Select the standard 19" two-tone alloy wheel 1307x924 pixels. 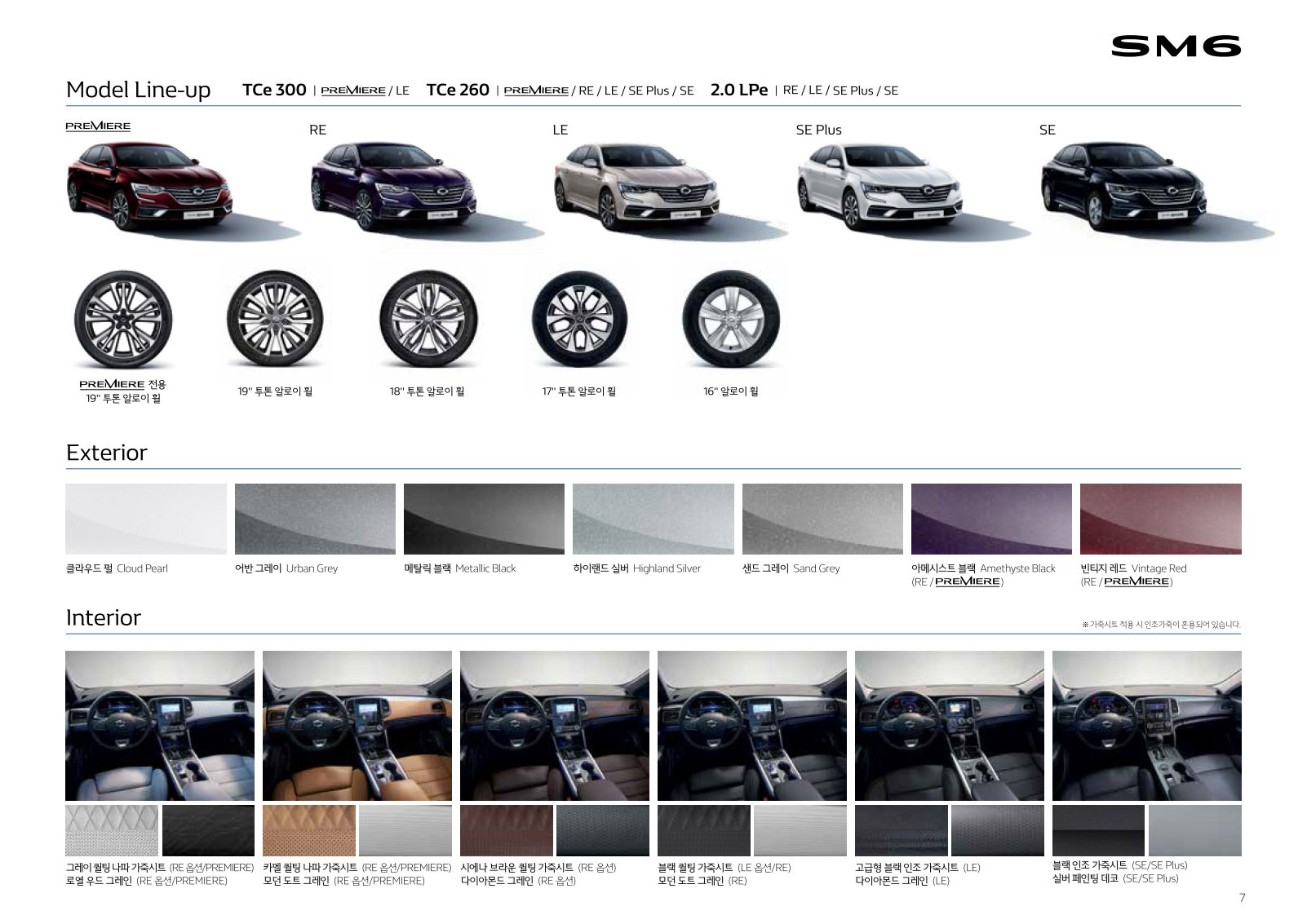[275, 320]
